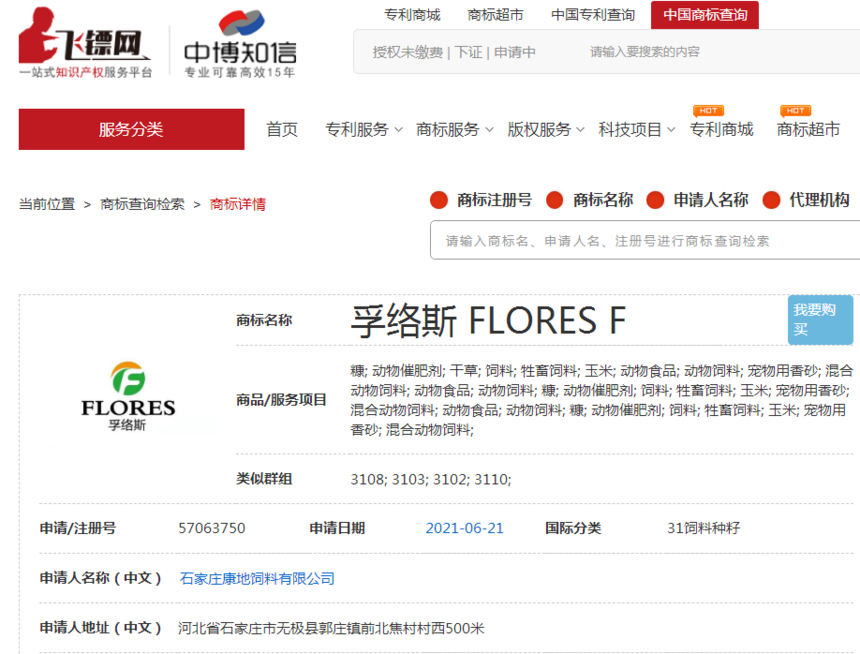Click the similar groups text 3108; 3103; 3102; 3110;

431,479
